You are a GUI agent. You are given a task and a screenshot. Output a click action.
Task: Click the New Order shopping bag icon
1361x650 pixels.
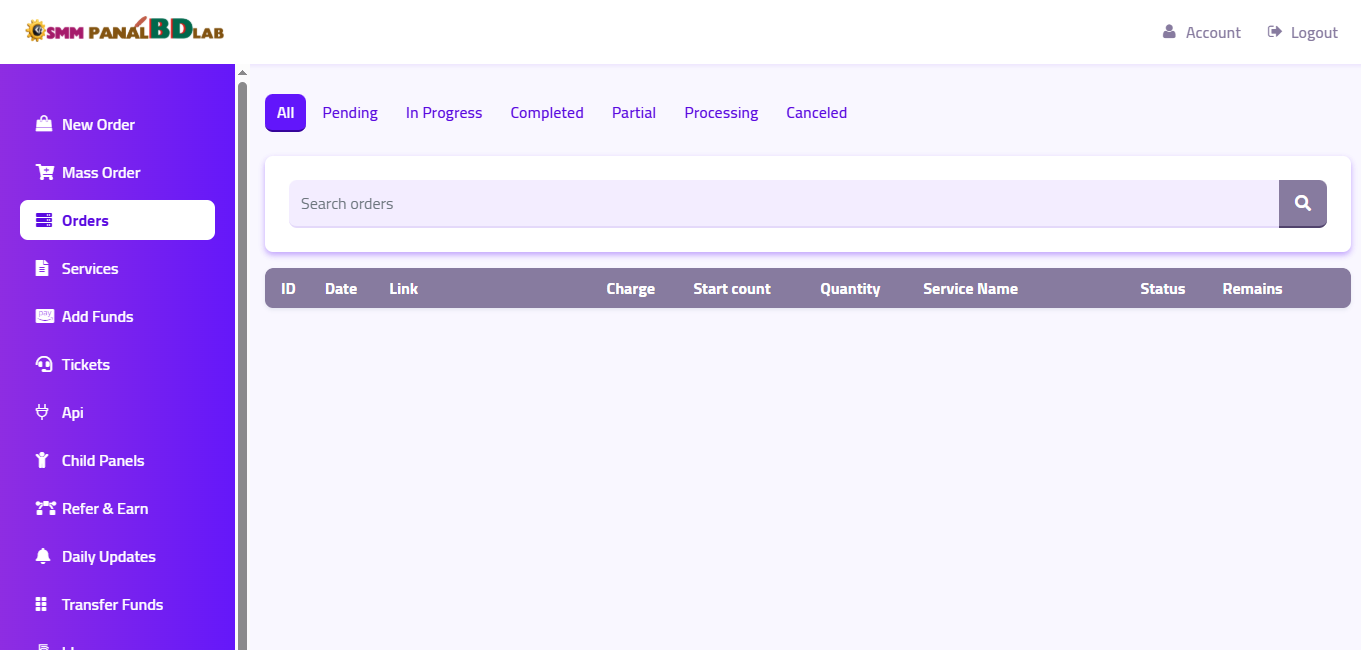44,124
